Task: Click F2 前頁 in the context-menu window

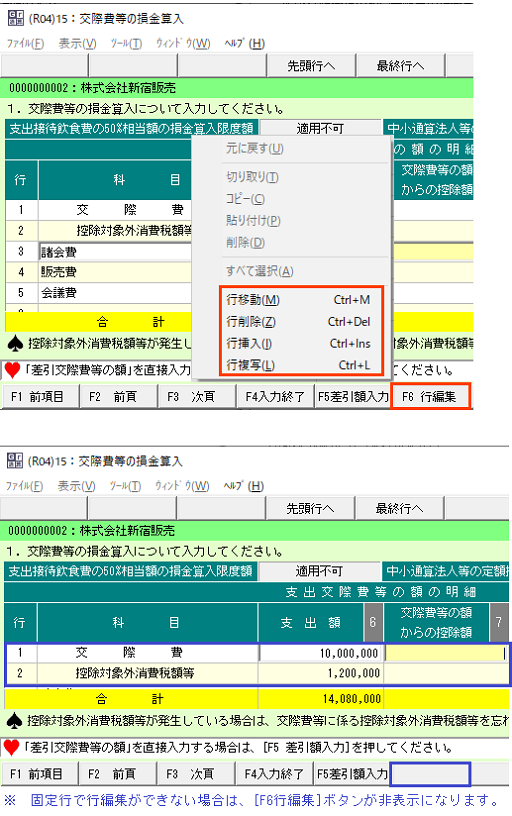Action: pos(119,397)
